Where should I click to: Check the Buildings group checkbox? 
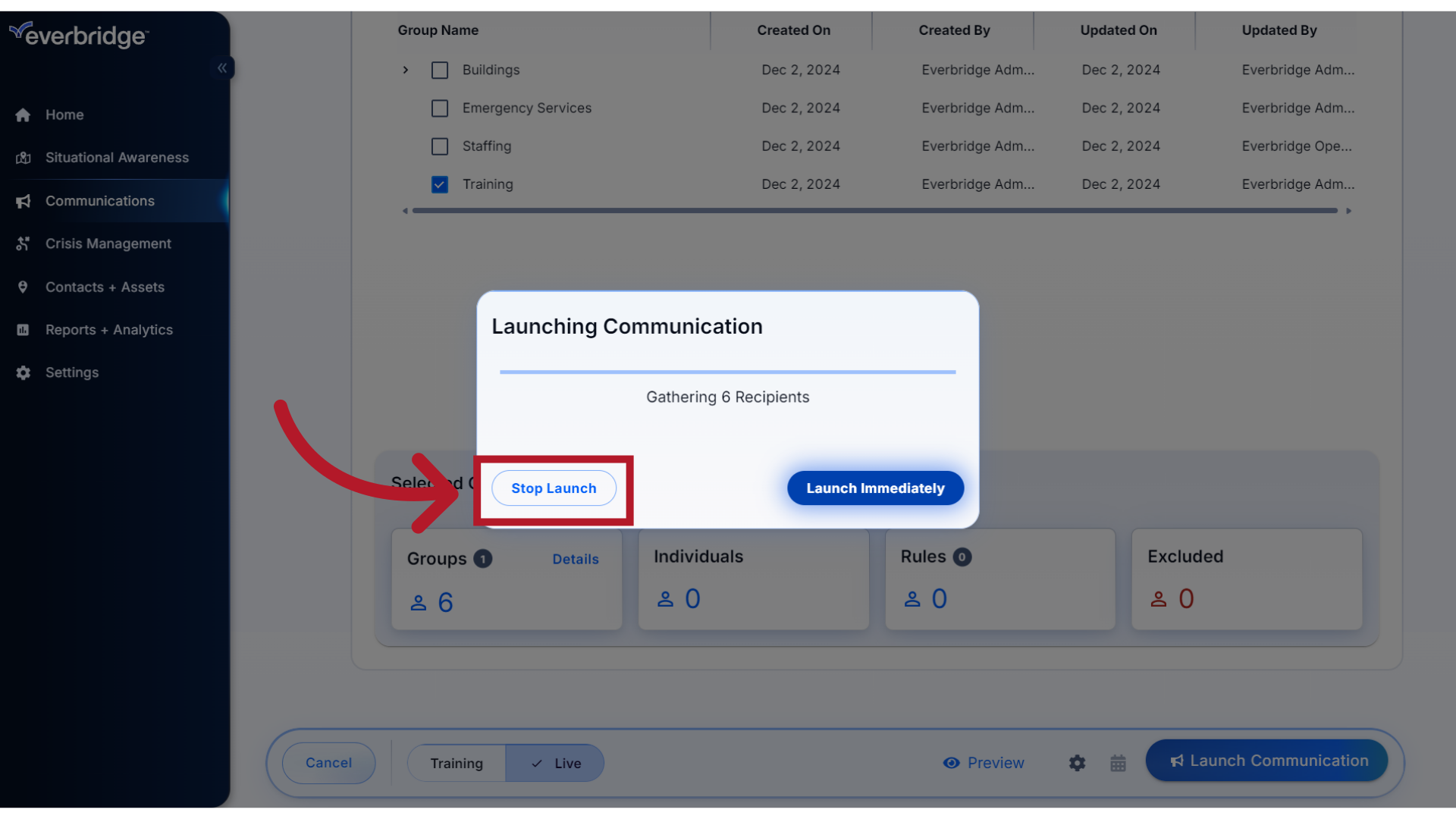click(x=440, y=71)
